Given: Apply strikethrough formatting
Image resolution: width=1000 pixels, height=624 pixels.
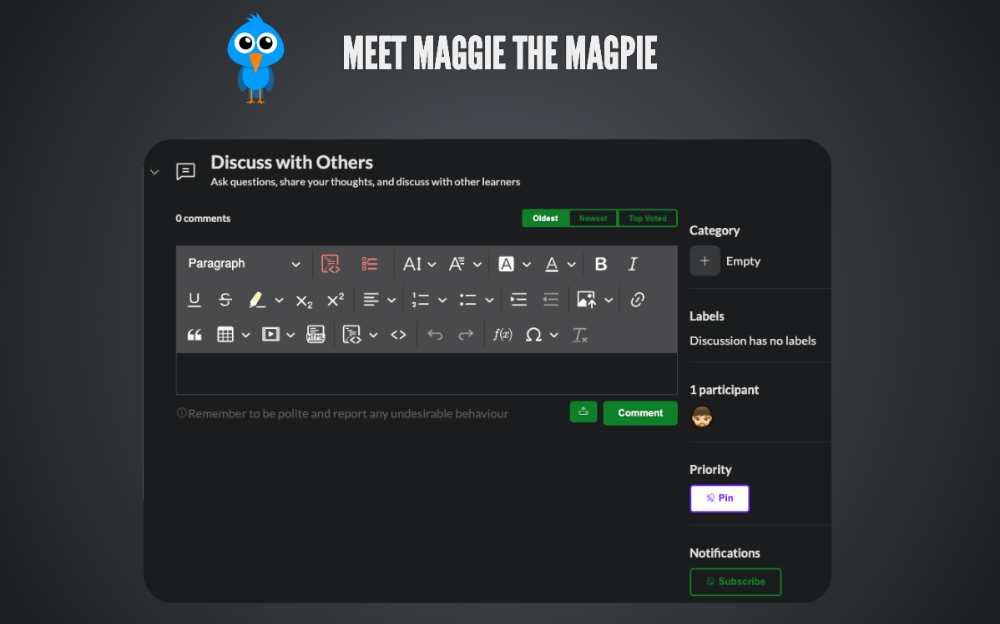Looking at the screenshot, I should 225,300.
